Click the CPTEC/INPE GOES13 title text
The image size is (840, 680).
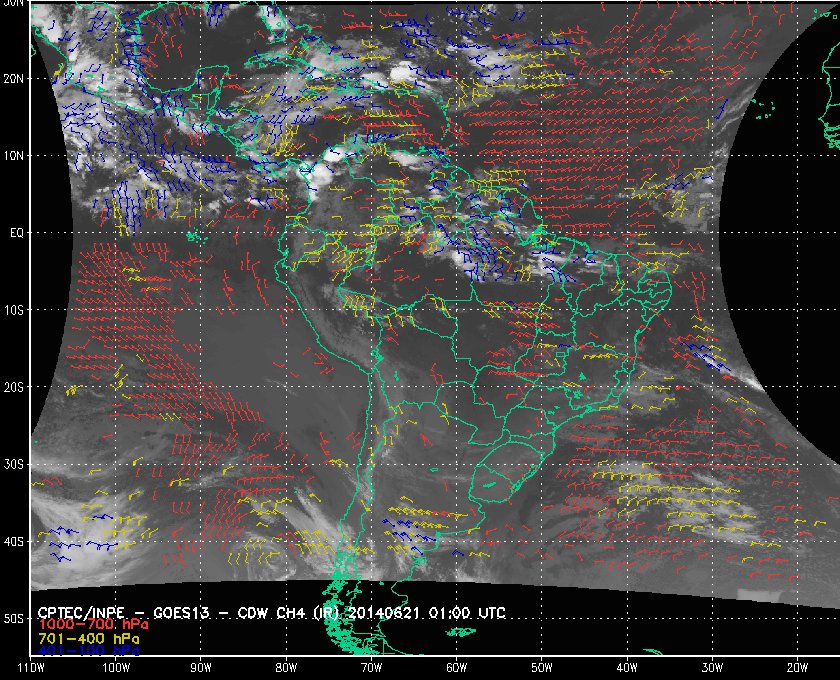pos(271,613)
